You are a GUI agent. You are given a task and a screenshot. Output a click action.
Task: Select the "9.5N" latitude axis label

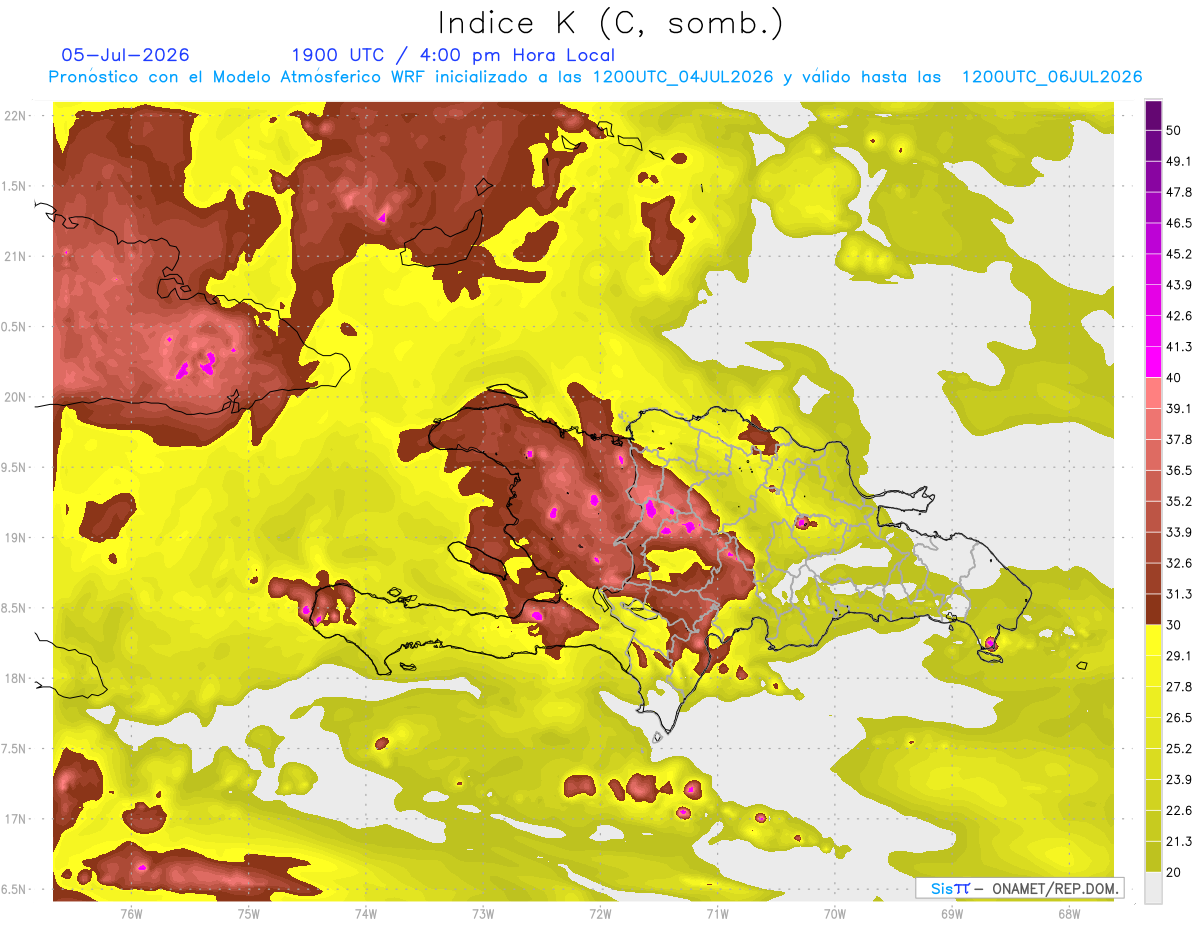point(15,467)
